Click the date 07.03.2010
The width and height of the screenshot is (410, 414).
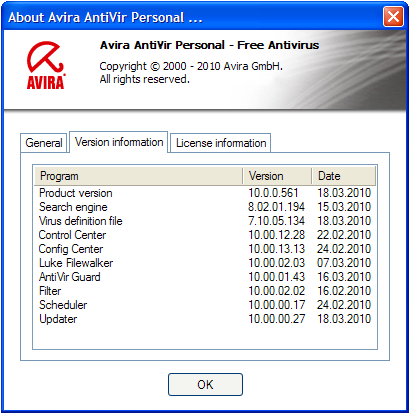pos(344,263)
